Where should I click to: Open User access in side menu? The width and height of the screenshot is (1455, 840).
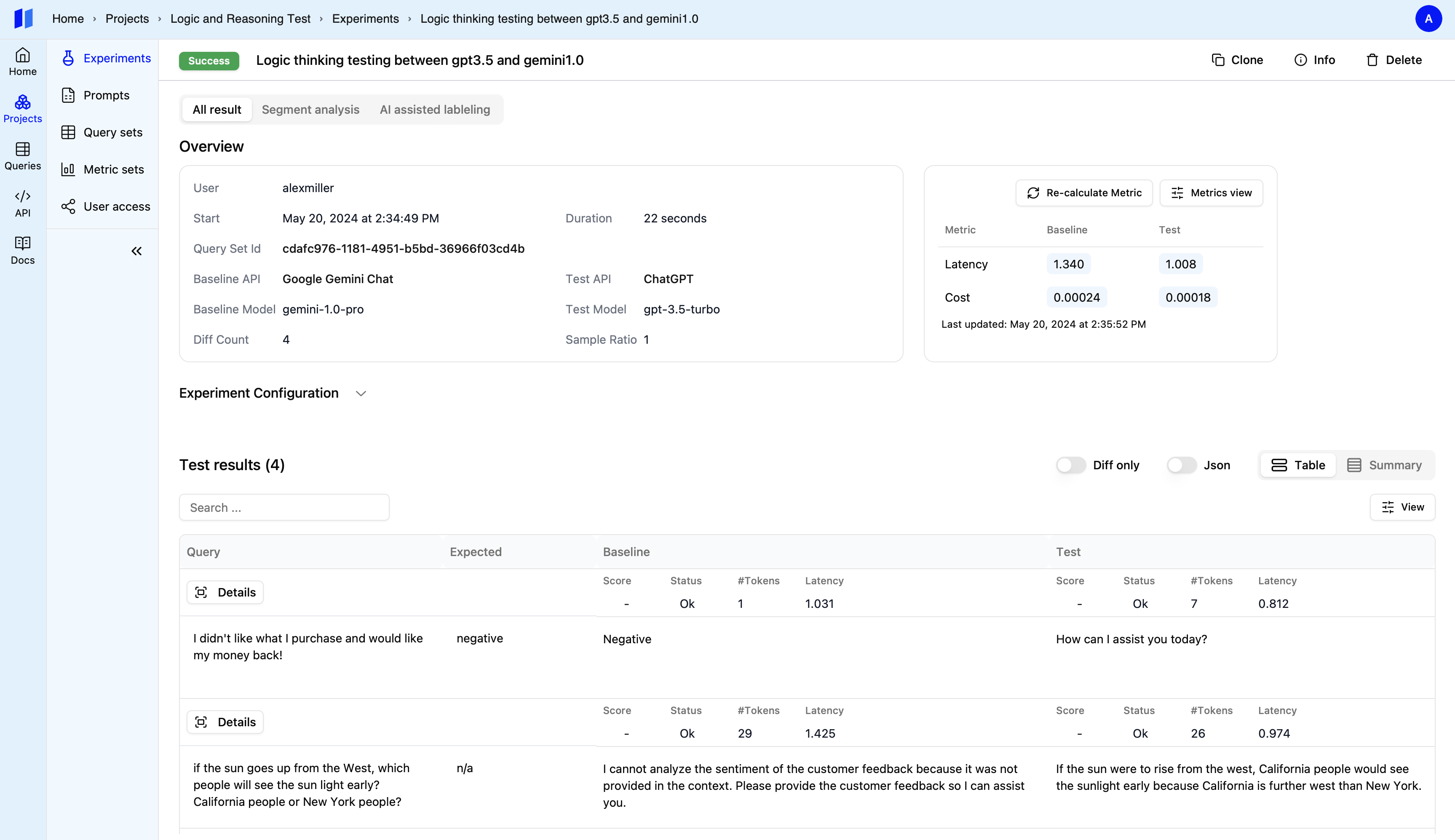point(117,206)
